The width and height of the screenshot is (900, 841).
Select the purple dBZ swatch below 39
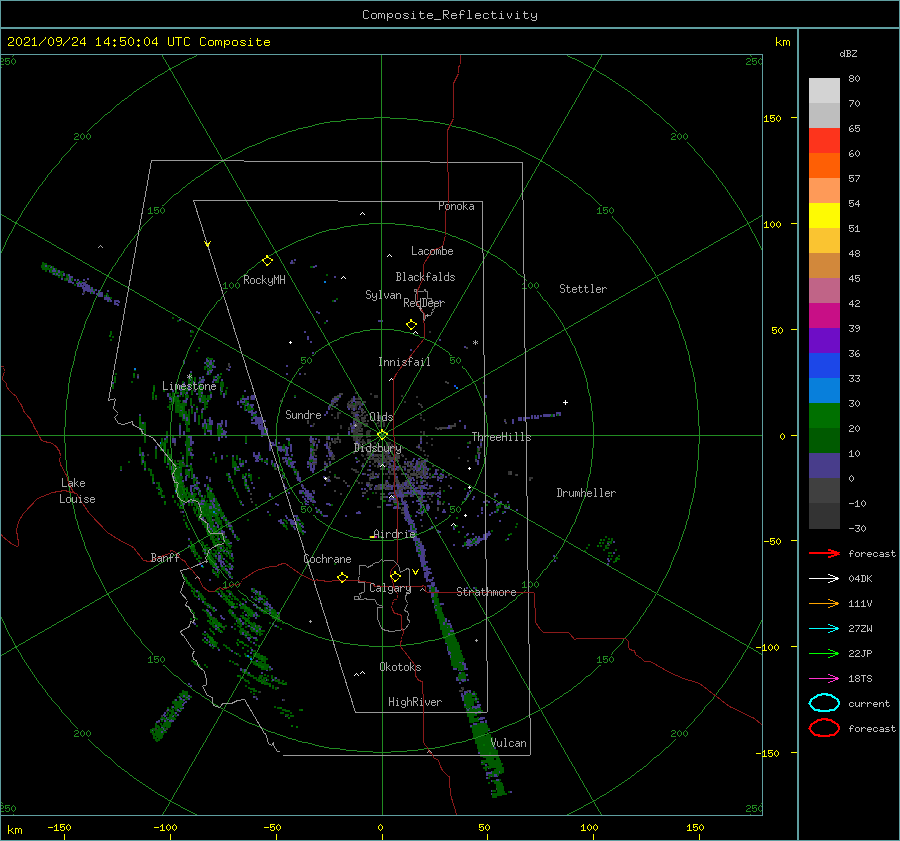[x=824, y=340]
